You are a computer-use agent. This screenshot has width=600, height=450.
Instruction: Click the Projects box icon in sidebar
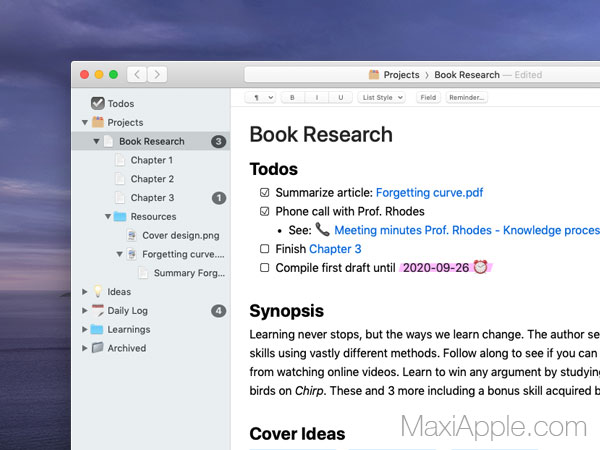click(x=98, y=122)
